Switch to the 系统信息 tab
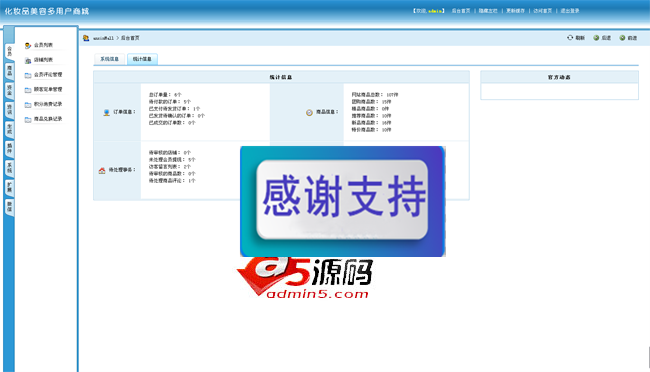This screenshot has height=372, width=650. [109, 59]
